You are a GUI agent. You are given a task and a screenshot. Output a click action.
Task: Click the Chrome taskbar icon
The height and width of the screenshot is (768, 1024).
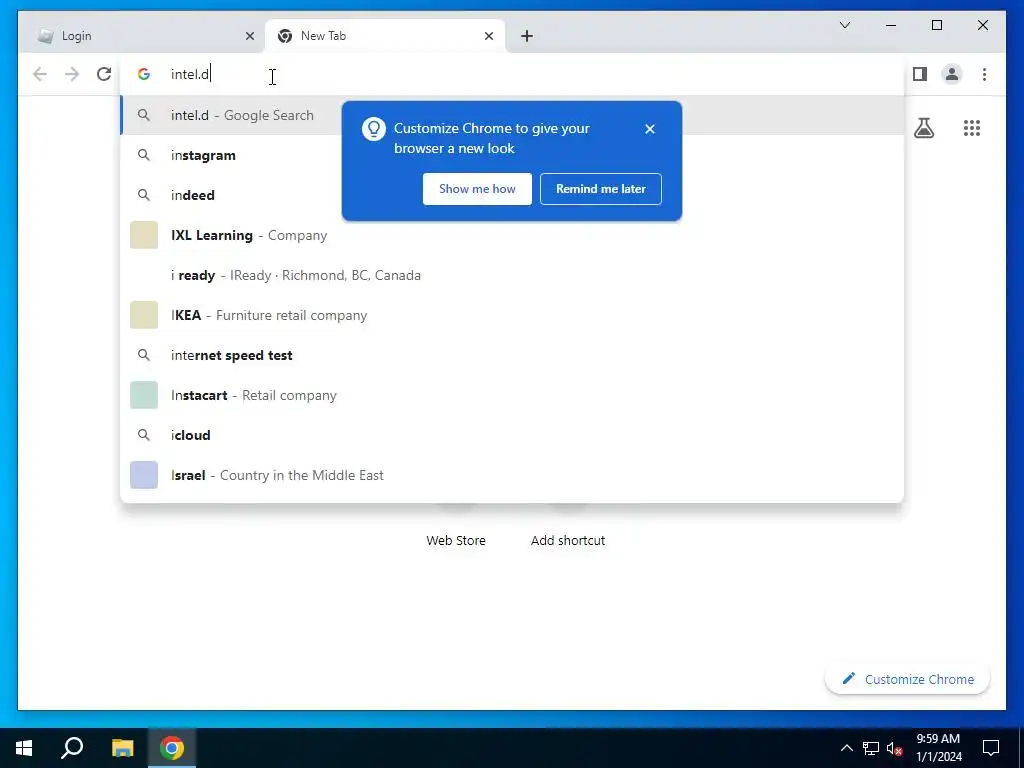[172, 748]
